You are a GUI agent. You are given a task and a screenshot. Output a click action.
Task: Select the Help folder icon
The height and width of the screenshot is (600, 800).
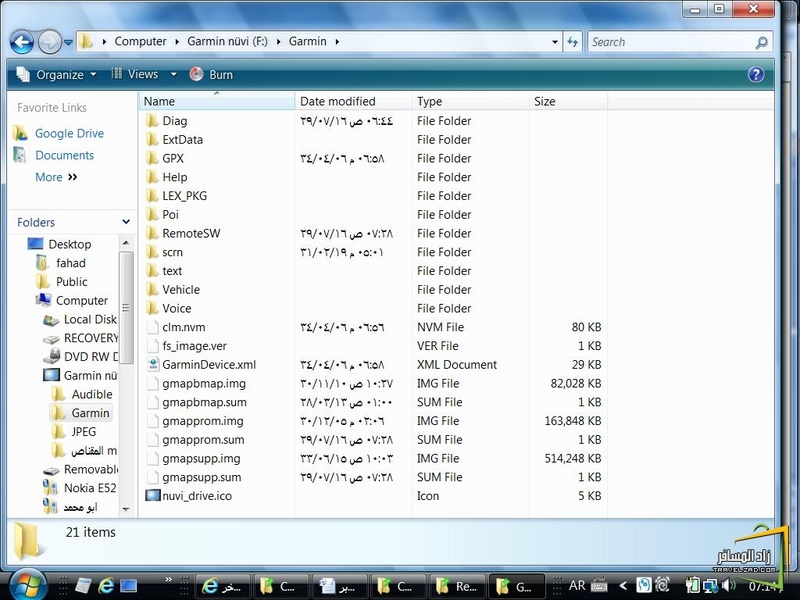[152, 177]
